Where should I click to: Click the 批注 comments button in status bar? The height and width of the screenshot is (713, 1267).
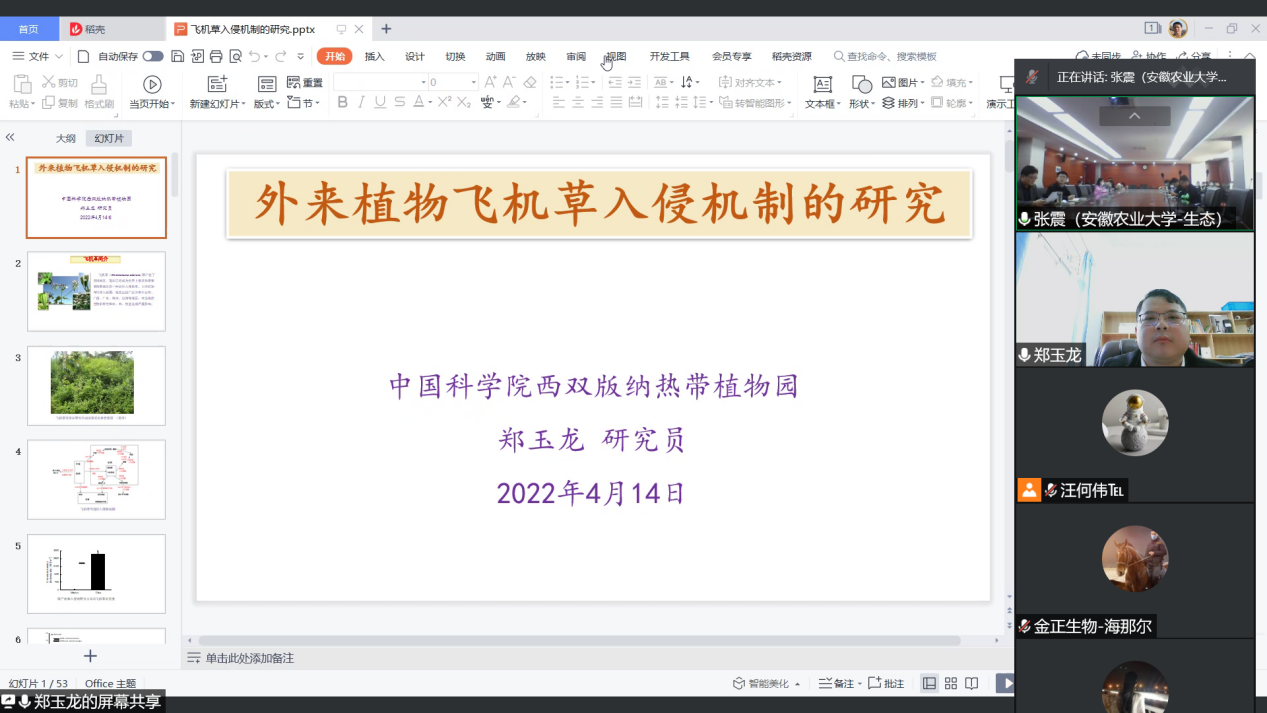[886, 683]
